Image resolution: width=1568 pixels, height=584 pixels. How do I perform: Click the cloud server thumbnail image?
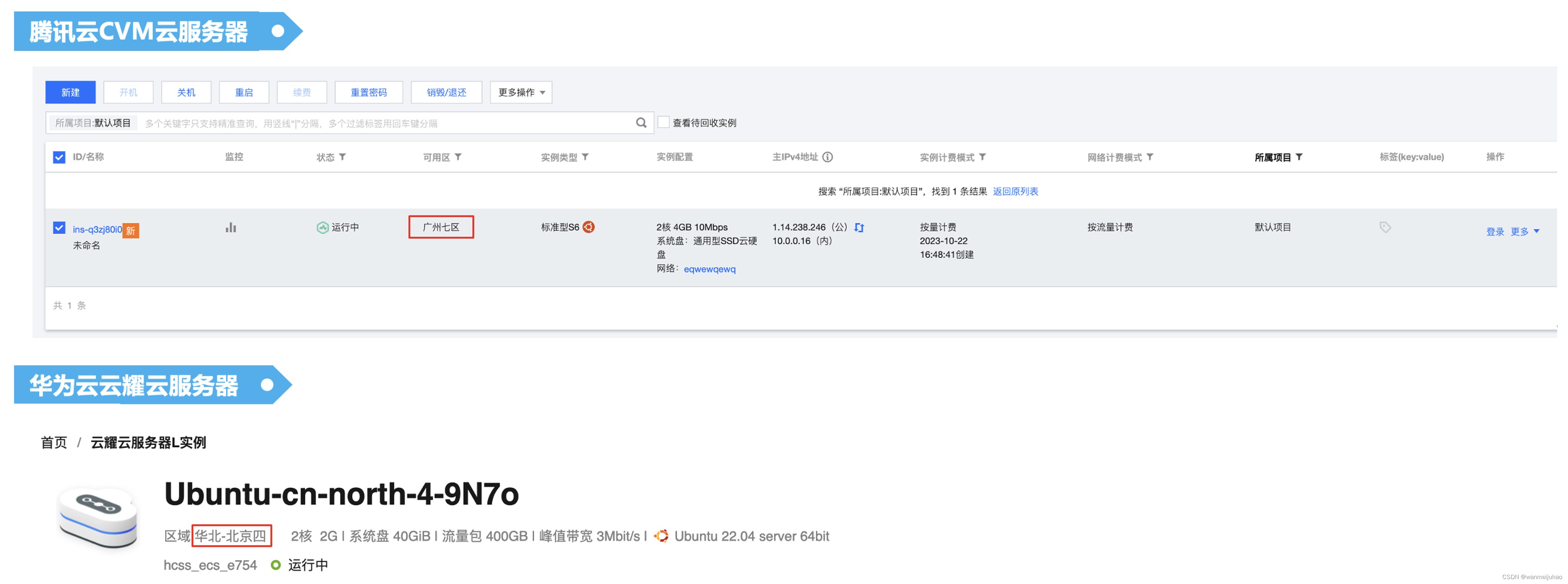[98, 518]
